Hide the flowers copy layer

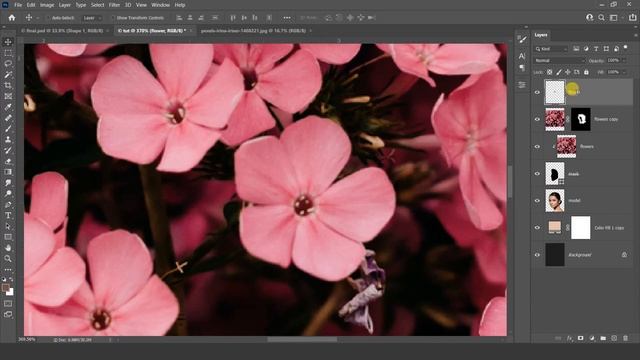pos(537,119)
